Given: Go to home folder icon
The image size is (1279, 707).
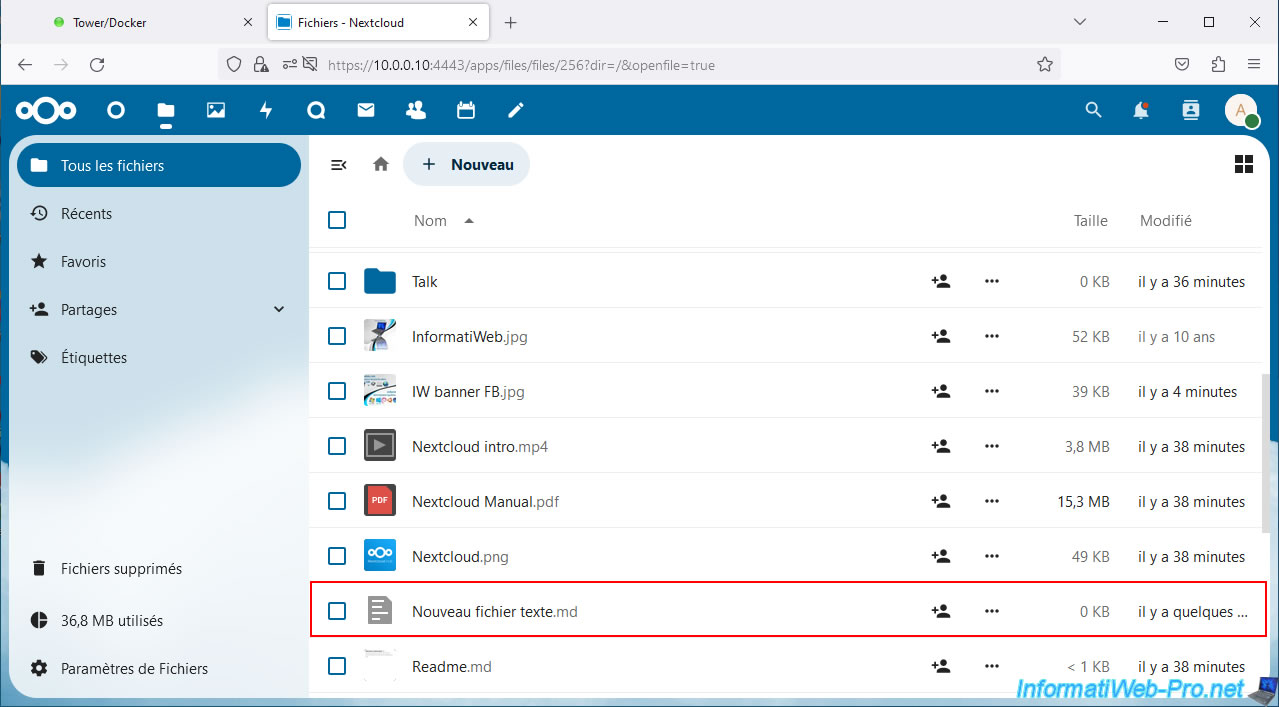Looking at the screenshot, I should coord(381,165).
